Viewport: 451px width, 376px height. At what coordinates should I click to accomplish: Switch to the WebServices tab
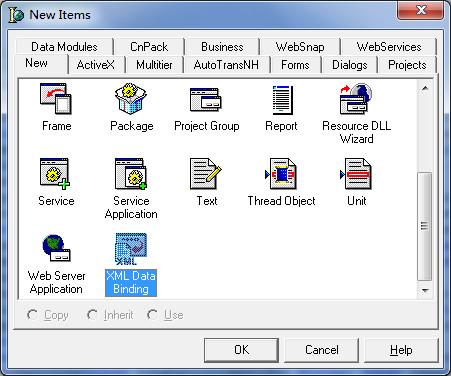[x=389, y=47]
